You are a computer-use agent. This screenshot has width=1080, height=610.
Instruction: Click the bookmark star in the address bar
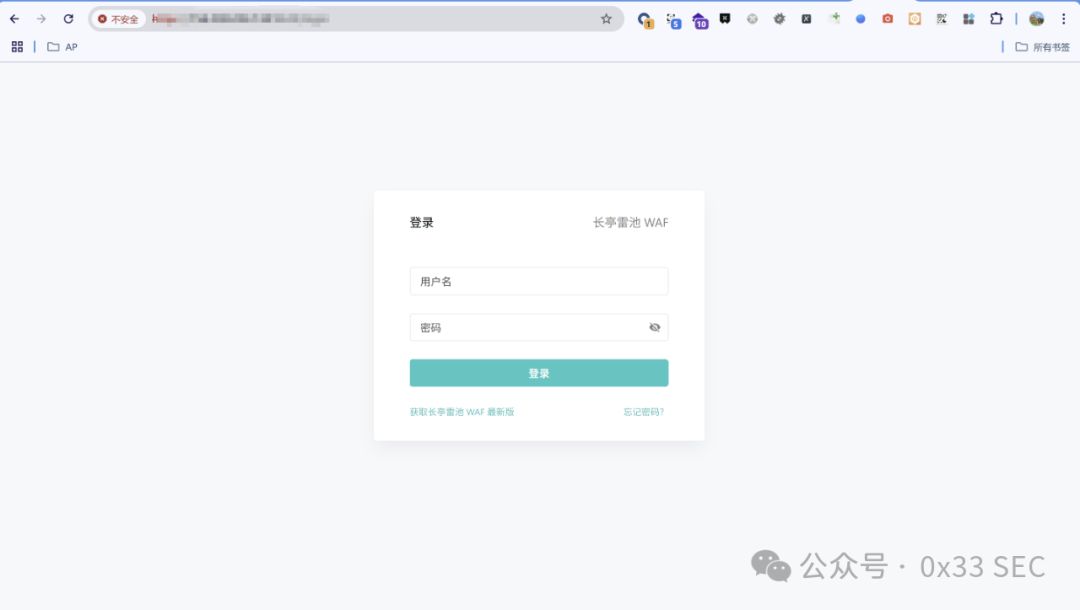605,18
